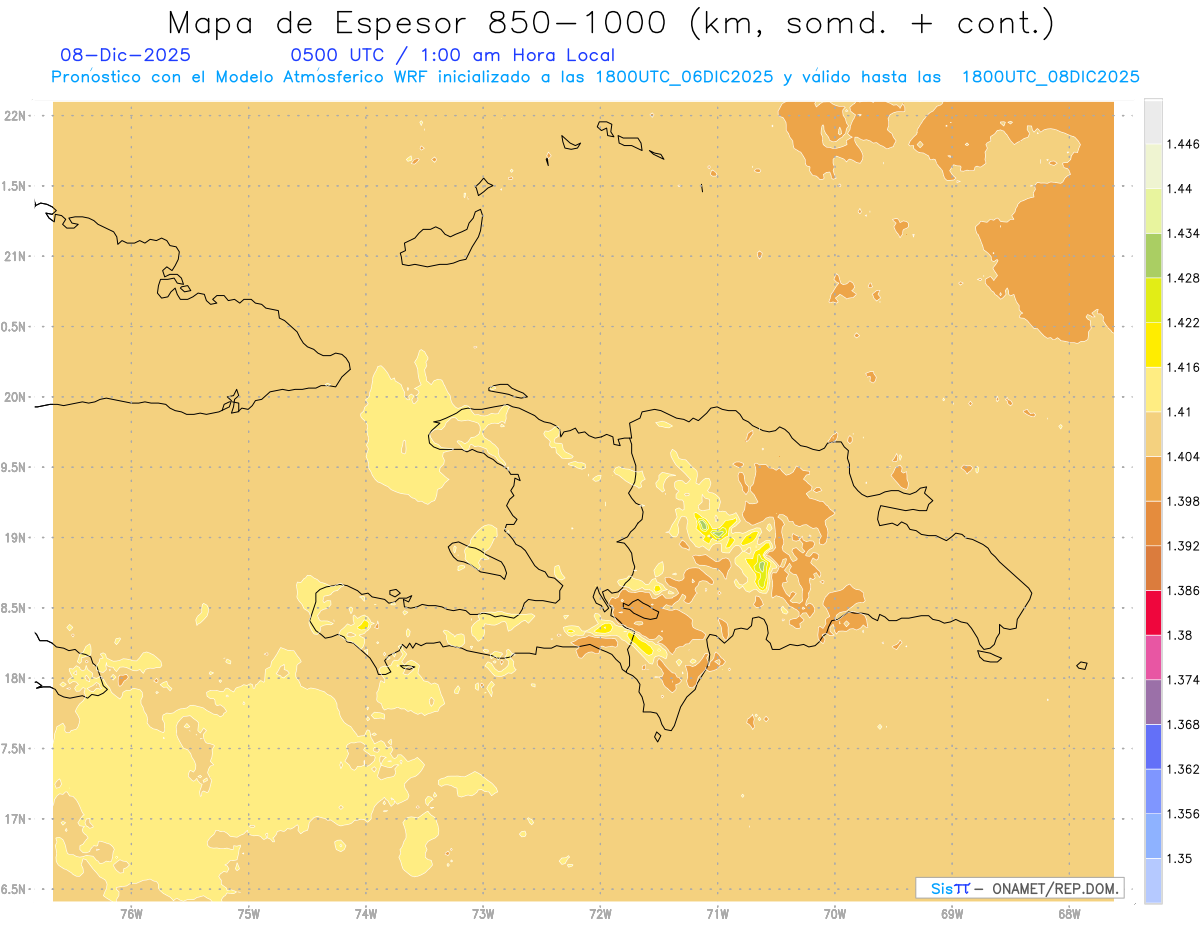The image size is (1200, 927).
Task: Click the pale yellow swatch between 1.416 and 1.41
Action: [1153, 389]
